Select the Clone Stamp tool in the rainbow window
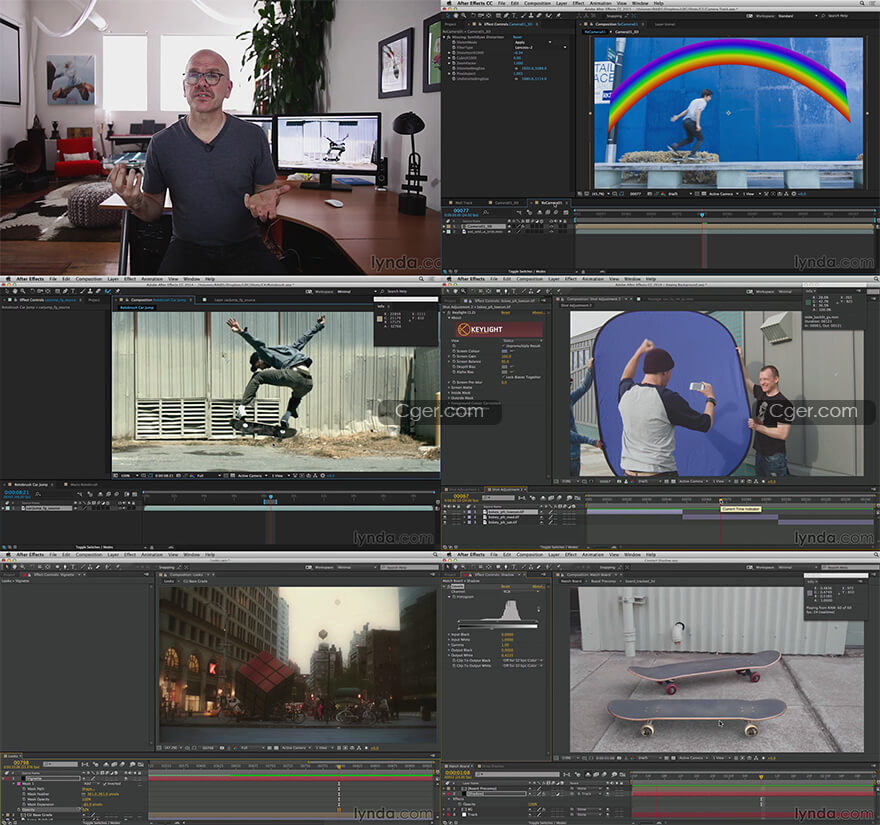Screen dimensions: 880x825 coord(531,16)
